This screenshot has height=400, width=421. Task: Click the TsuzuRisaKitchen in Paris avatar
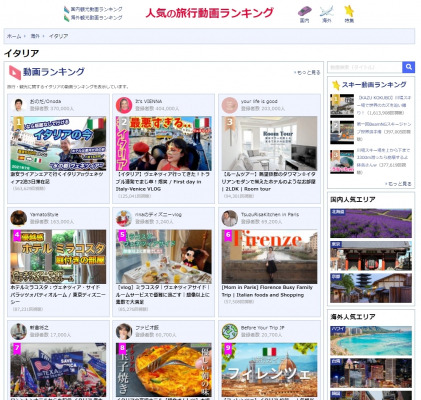pos(230,218)
